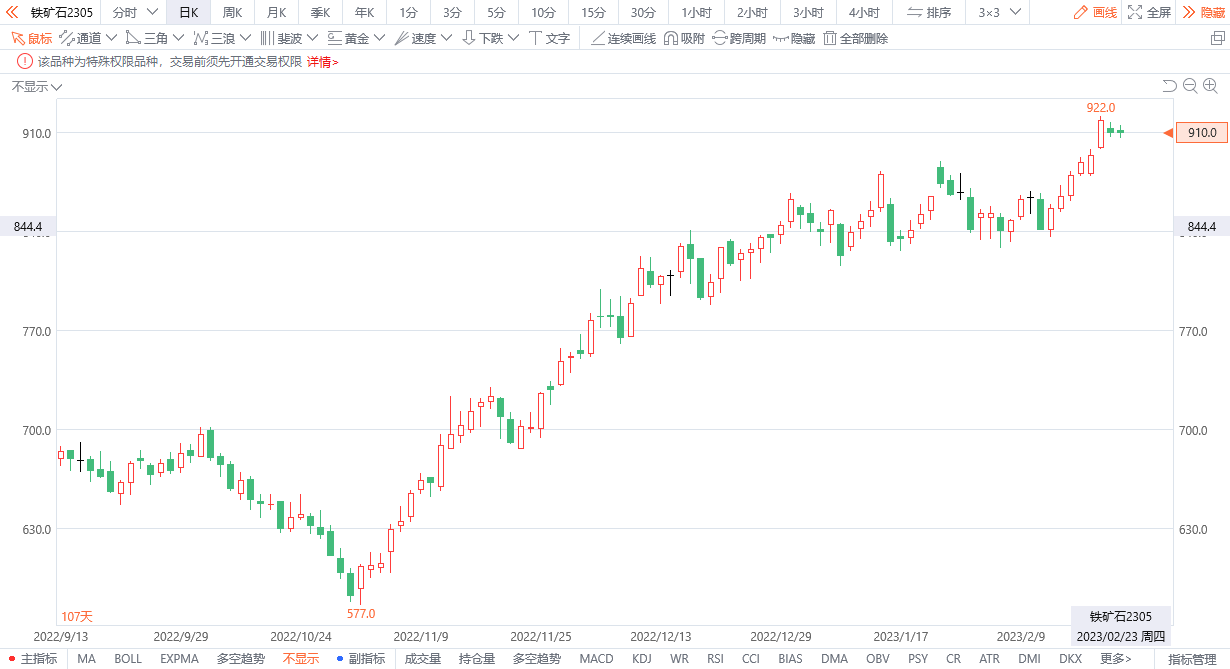The height and width of the screenshot is (669, 1230).
Task: Switch to the weekly 周K tab
Action: 232,12
